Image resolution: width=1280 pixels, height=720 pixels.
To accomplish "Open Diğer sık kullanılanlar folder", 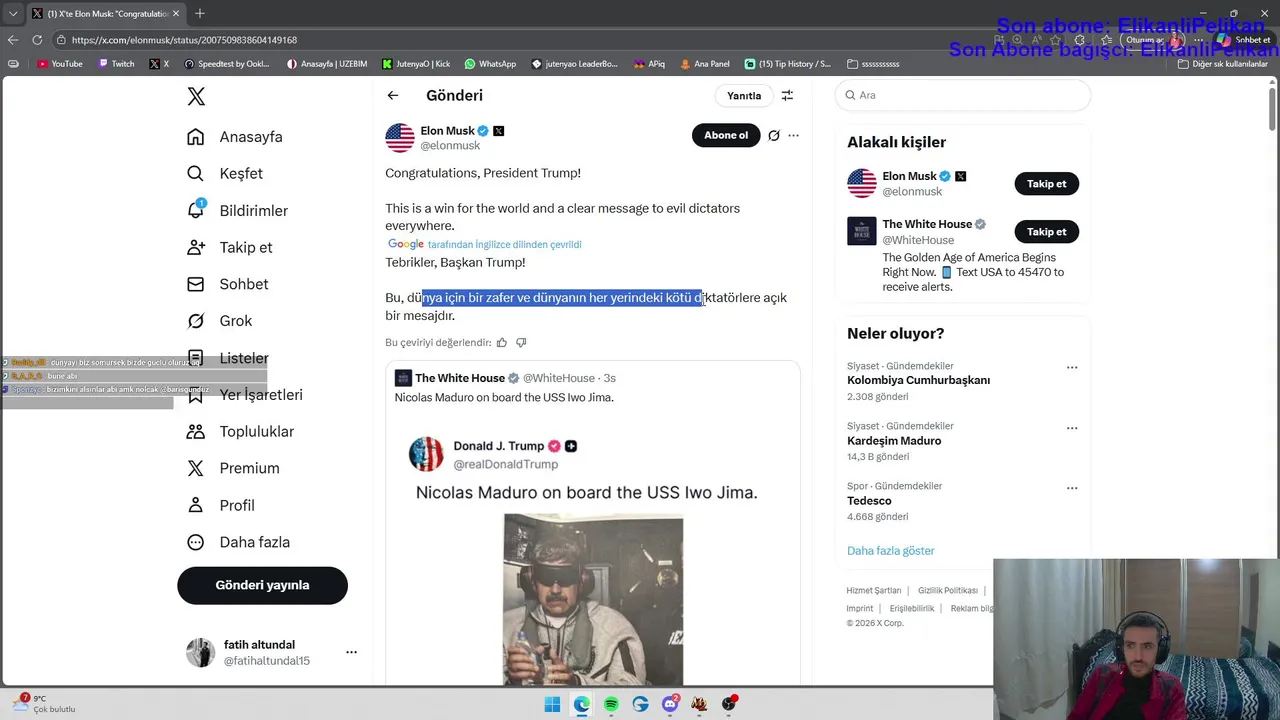I will (x=1223, y=64).
